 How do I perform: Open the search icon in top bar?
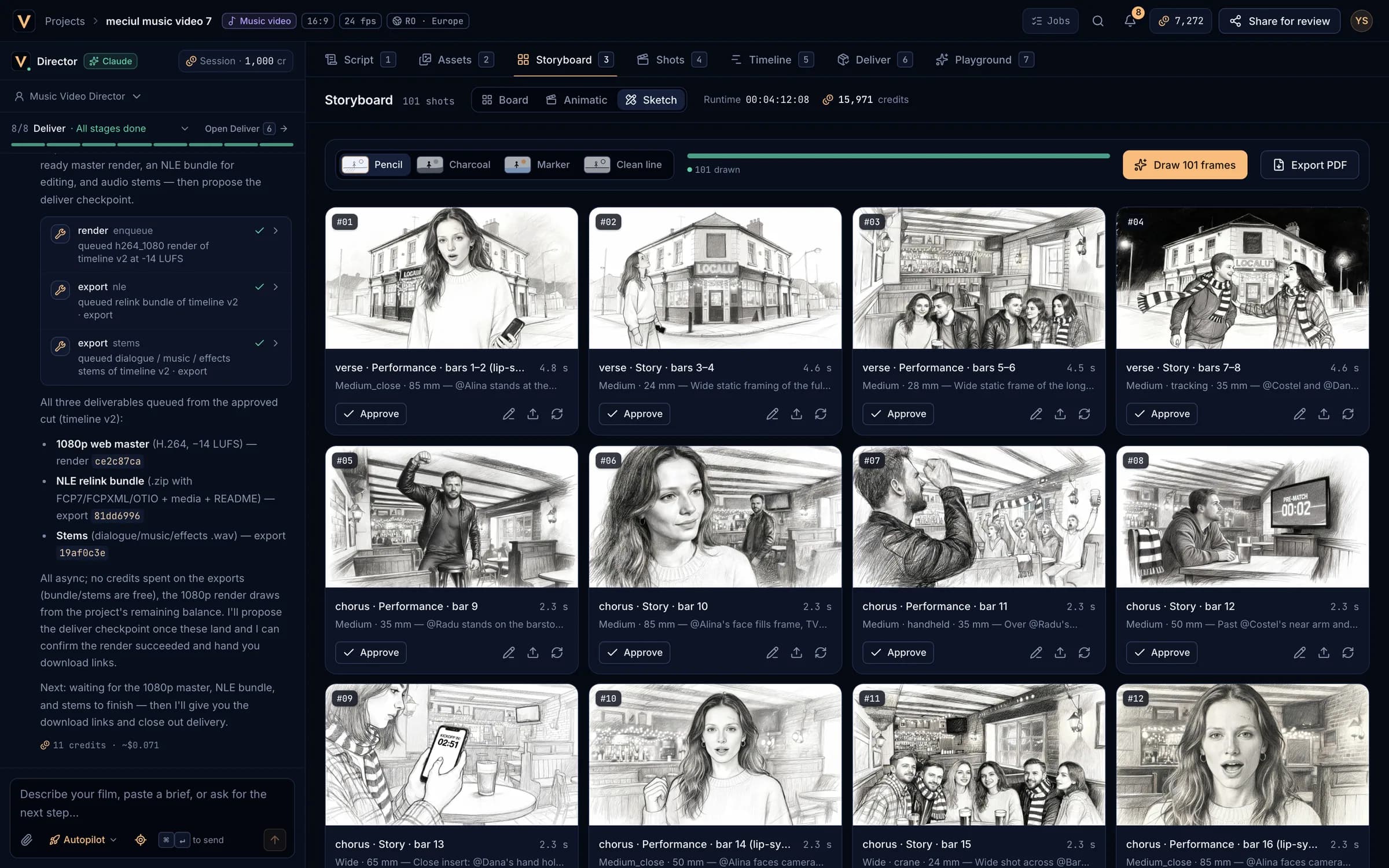[x=1097, y=21]
